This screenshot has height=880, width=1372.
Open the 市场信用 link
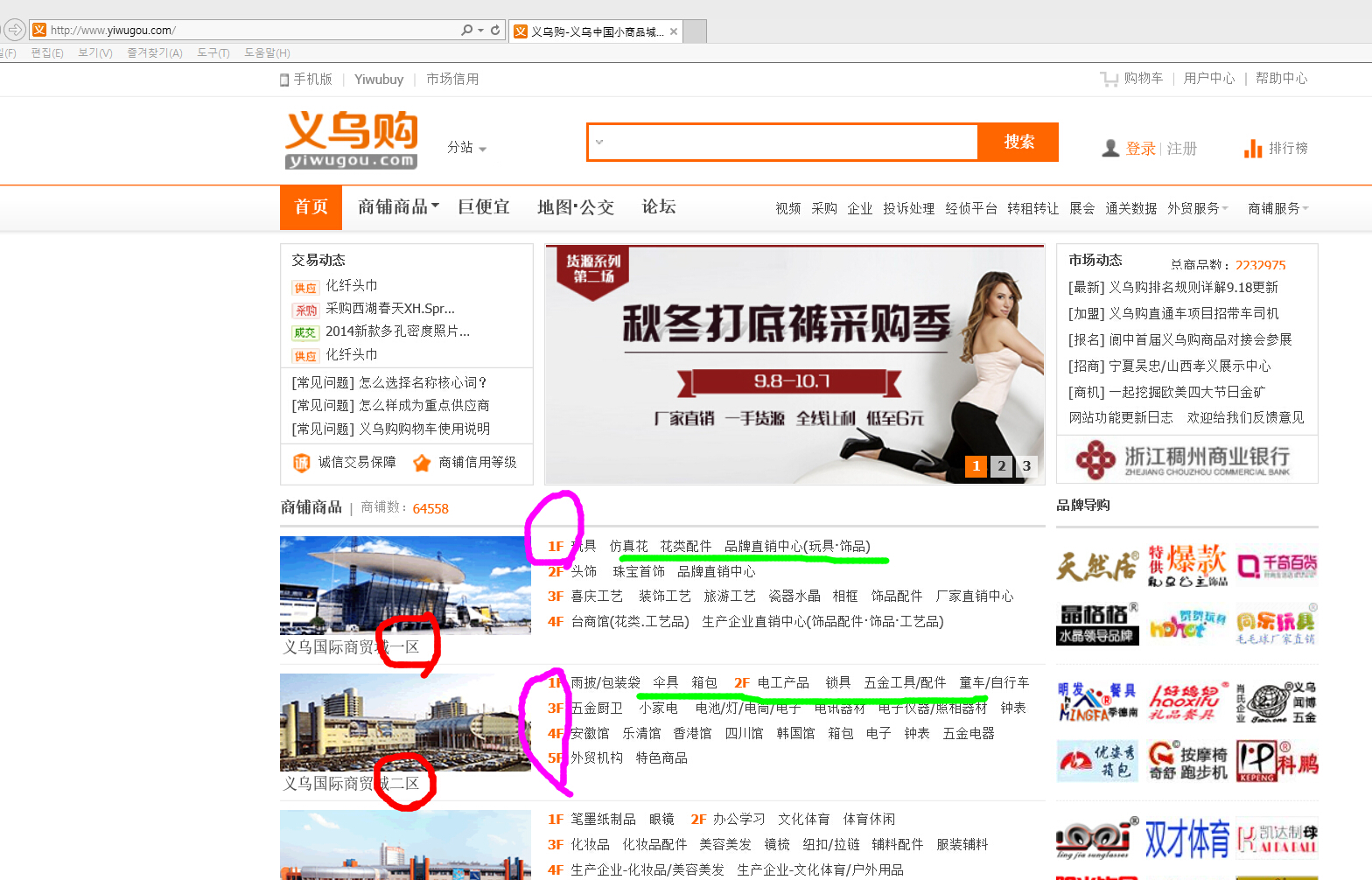tap(452, 79)
